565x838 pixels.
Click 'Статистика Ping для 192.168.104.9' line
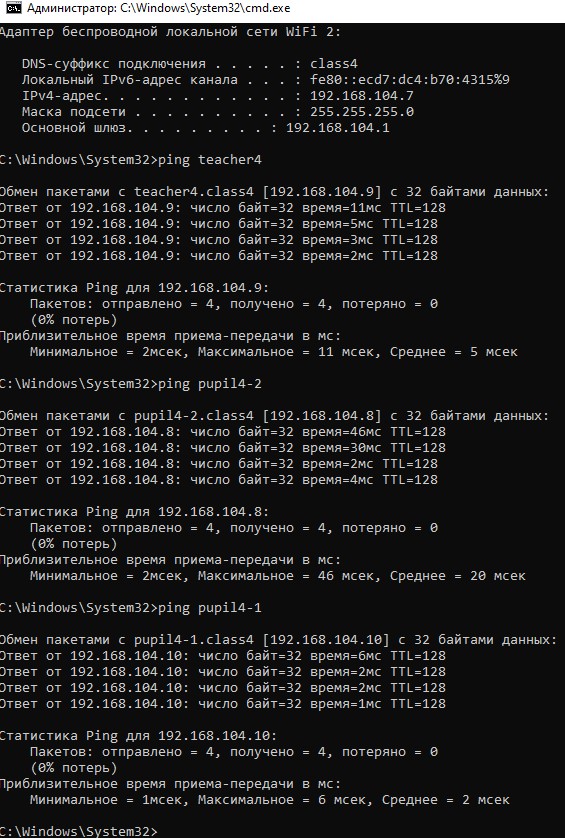134,288
